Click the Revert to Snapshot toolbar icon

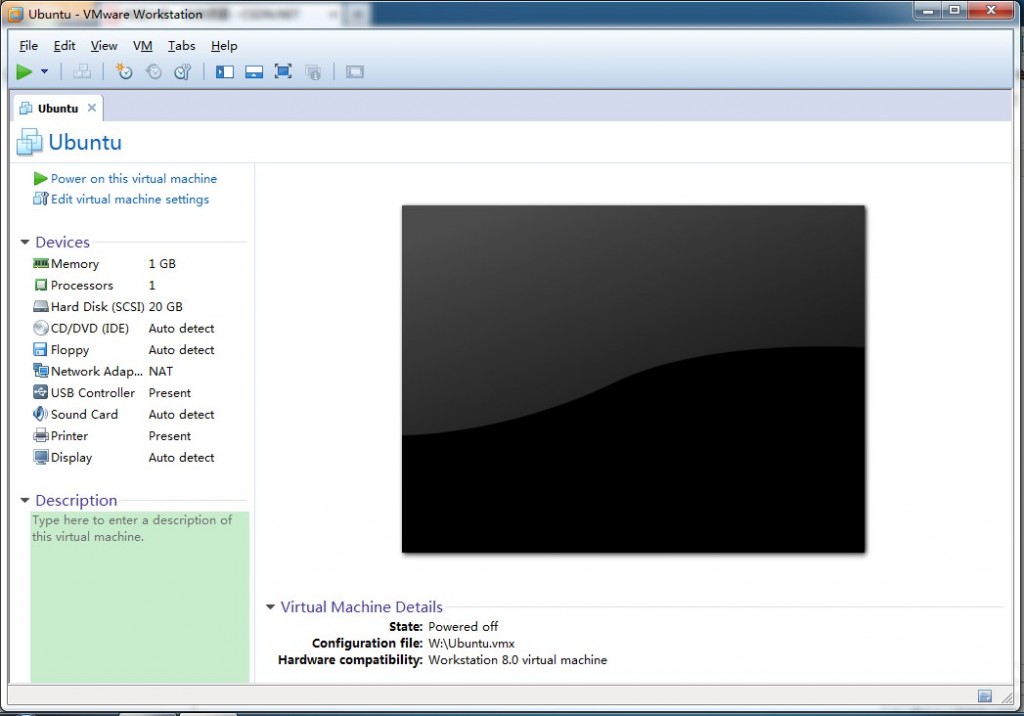click(153, 72)
